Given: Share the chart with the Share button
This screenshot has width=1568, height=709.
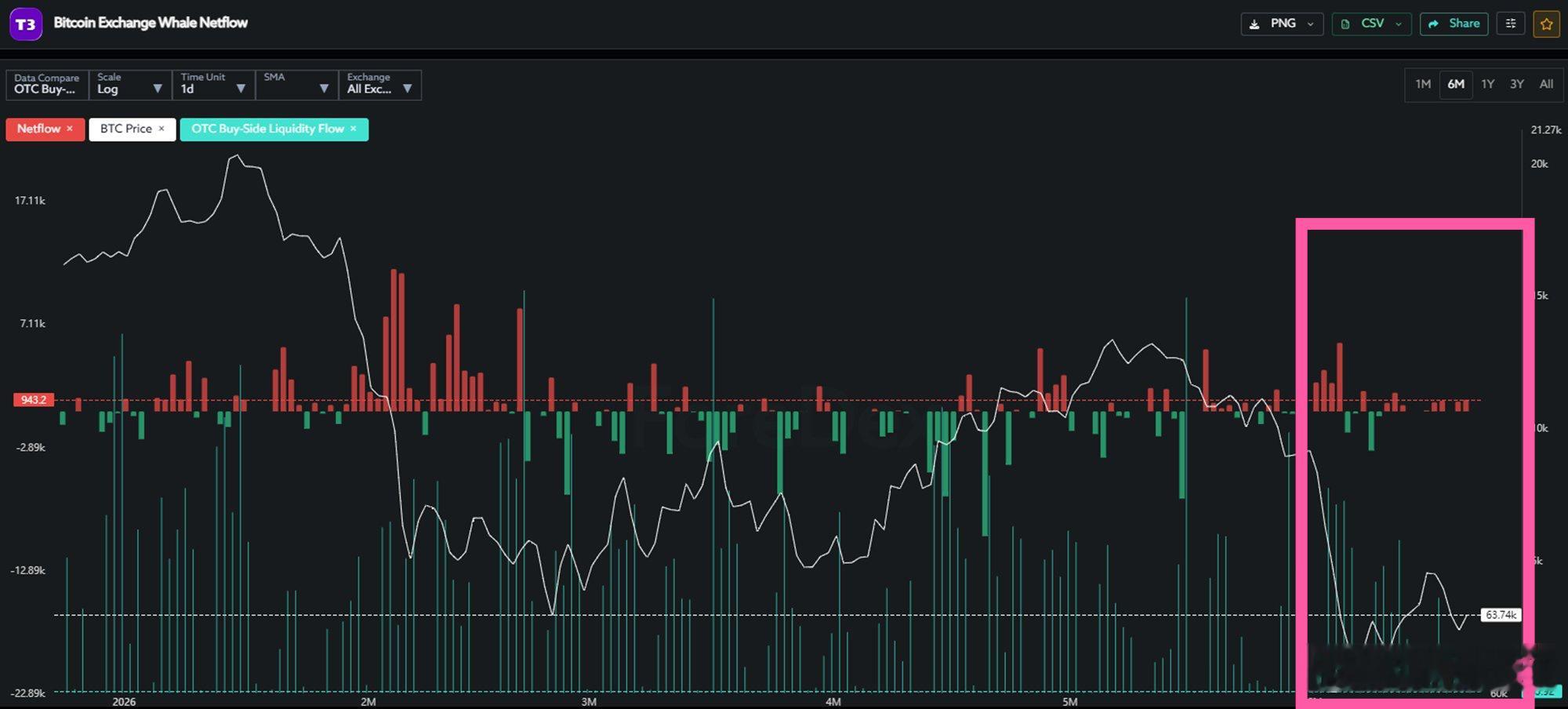Looking at the screenshot, I should point(1454,24).
